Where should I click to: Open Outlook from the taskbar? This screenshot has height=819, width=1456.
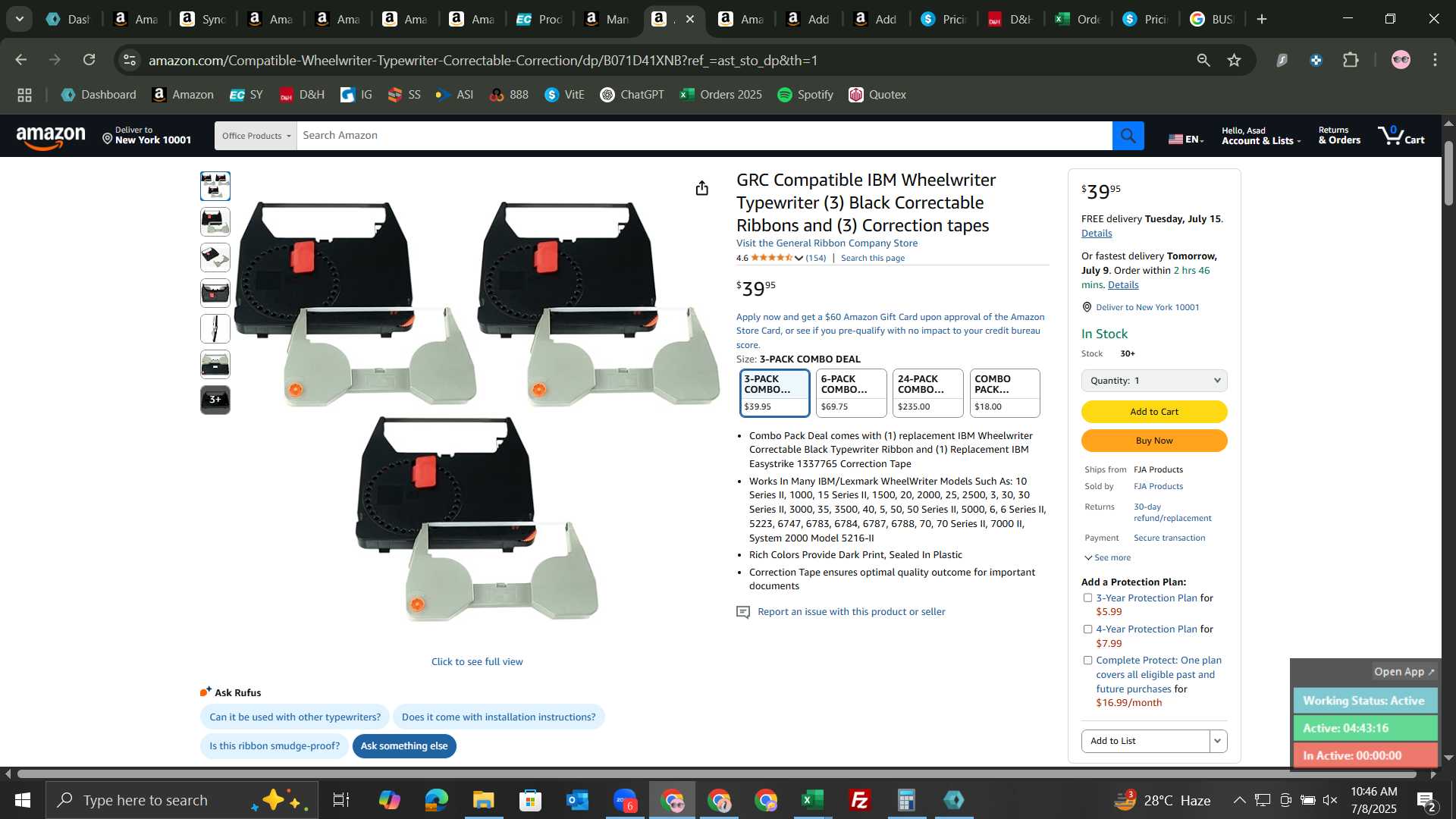[x=577, y=800]
